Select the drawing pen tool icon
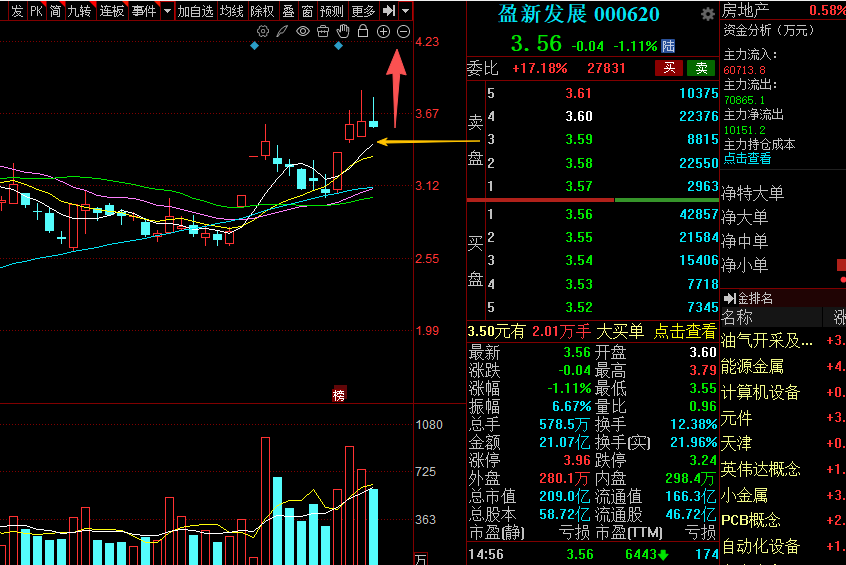This screenshot has height=565, width=846. [x=282, y=31]
